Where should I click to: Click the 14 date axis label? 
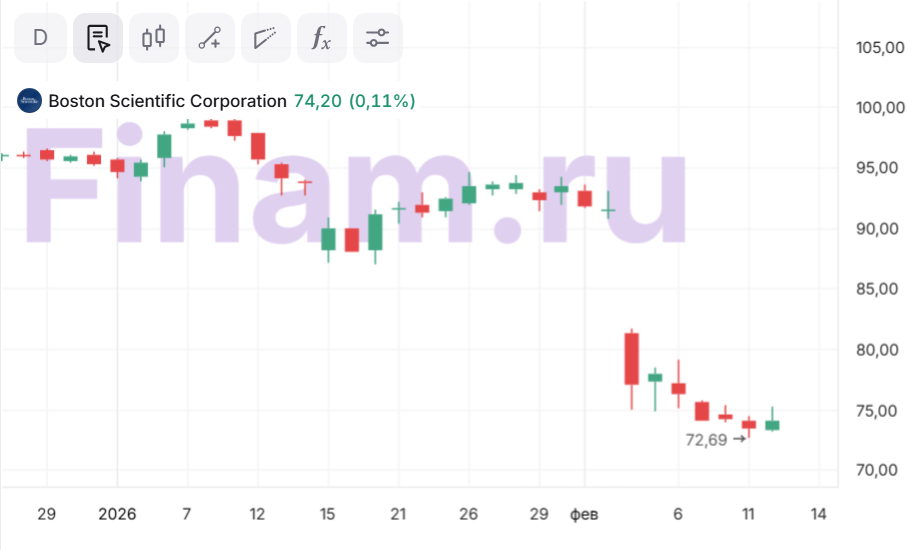818,514
